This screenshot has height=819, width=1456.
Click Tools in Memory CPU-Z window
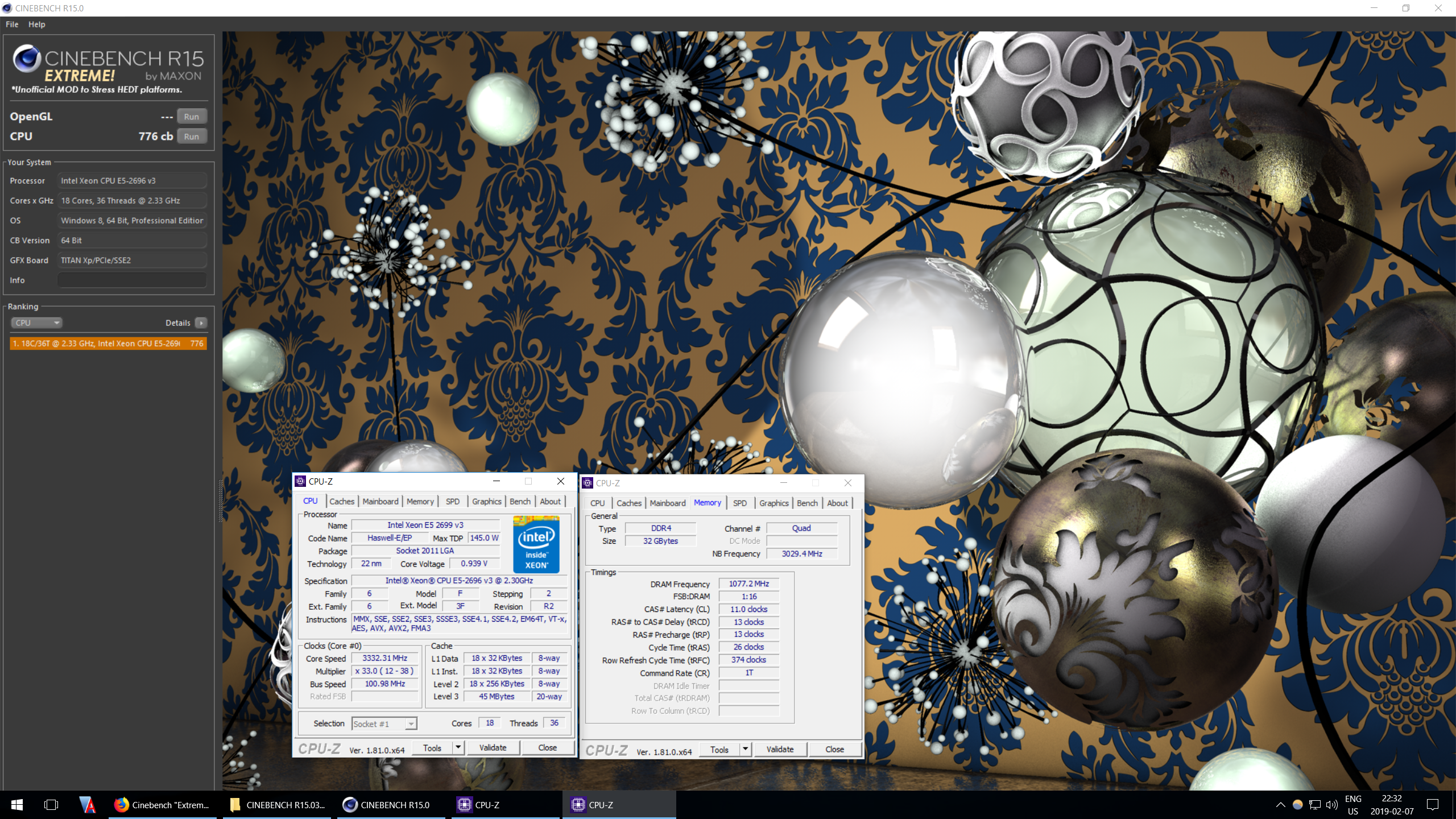pyautogui.click(x=719, y=750)
